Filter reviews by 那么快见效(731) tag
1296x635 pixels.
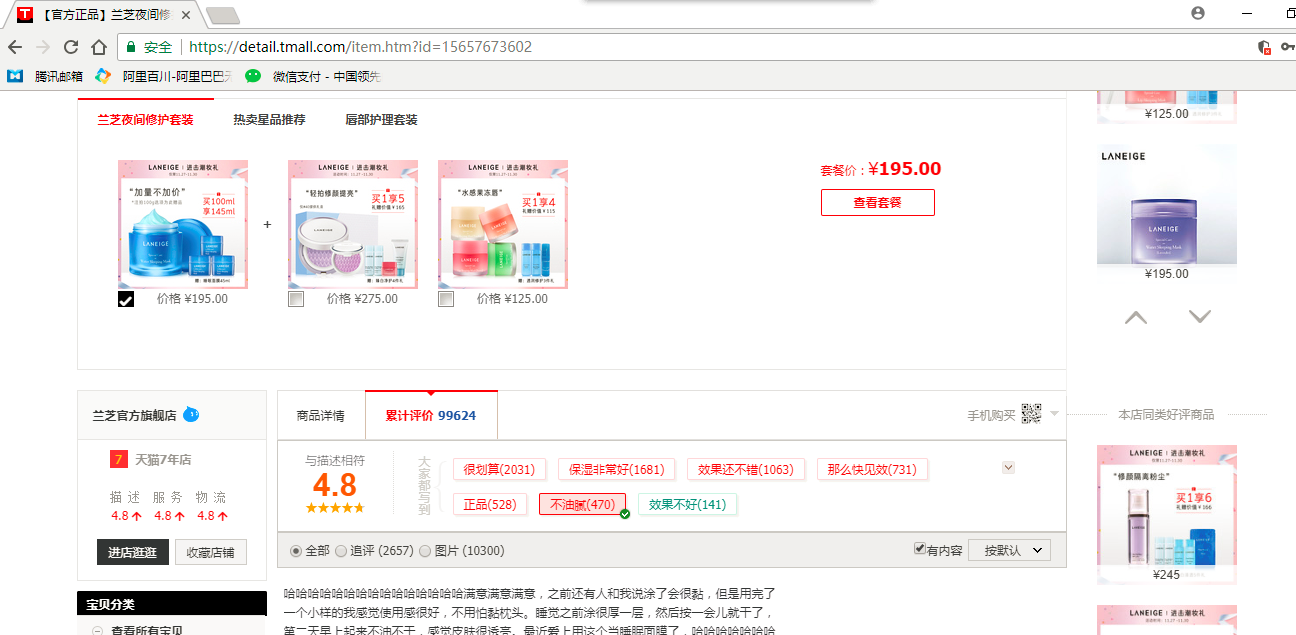click(872, 470)
